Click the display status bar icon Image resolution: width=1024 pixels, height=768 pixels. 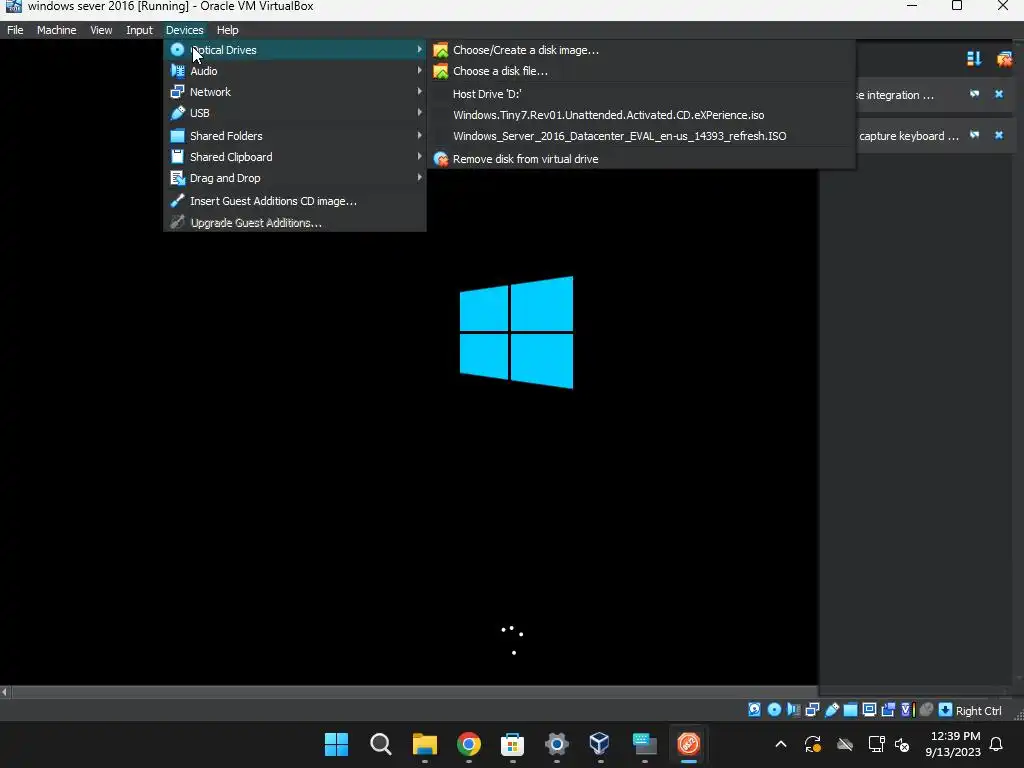[869, 710]
